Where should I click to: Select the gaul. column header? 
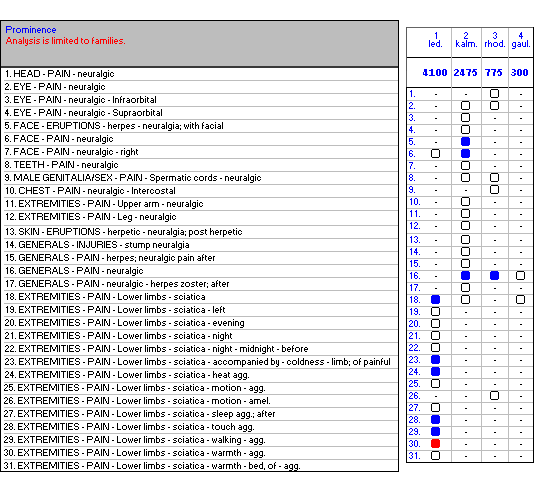point(521,40)
